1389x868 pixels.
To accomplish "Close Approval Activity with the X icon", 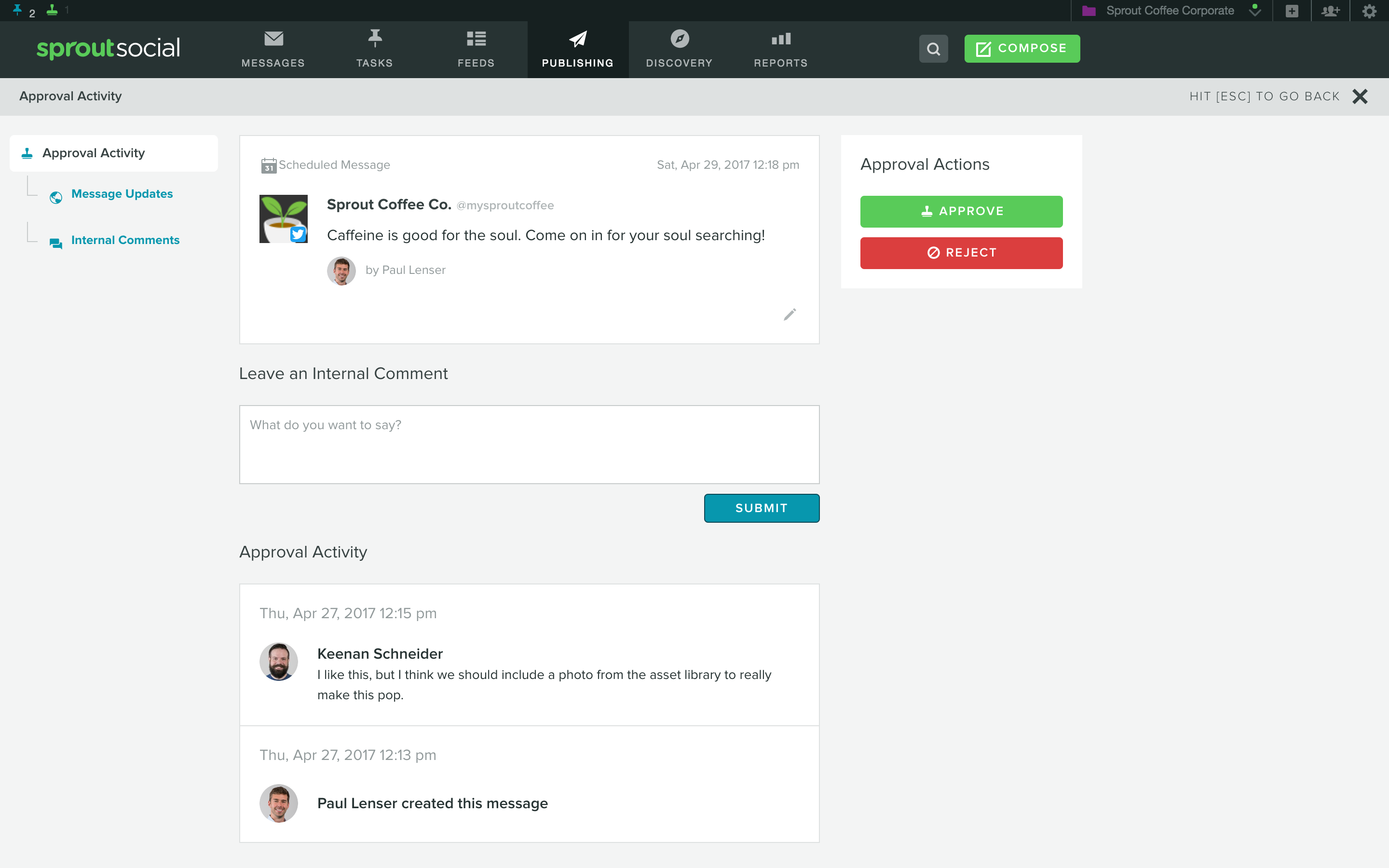I will coord(1360,96).
